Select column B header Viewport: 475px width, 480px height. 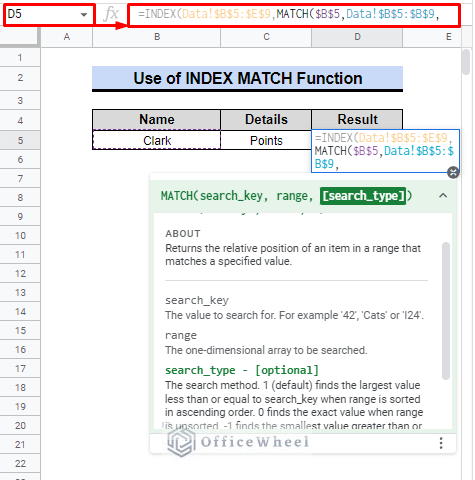(x=157, y=37)
